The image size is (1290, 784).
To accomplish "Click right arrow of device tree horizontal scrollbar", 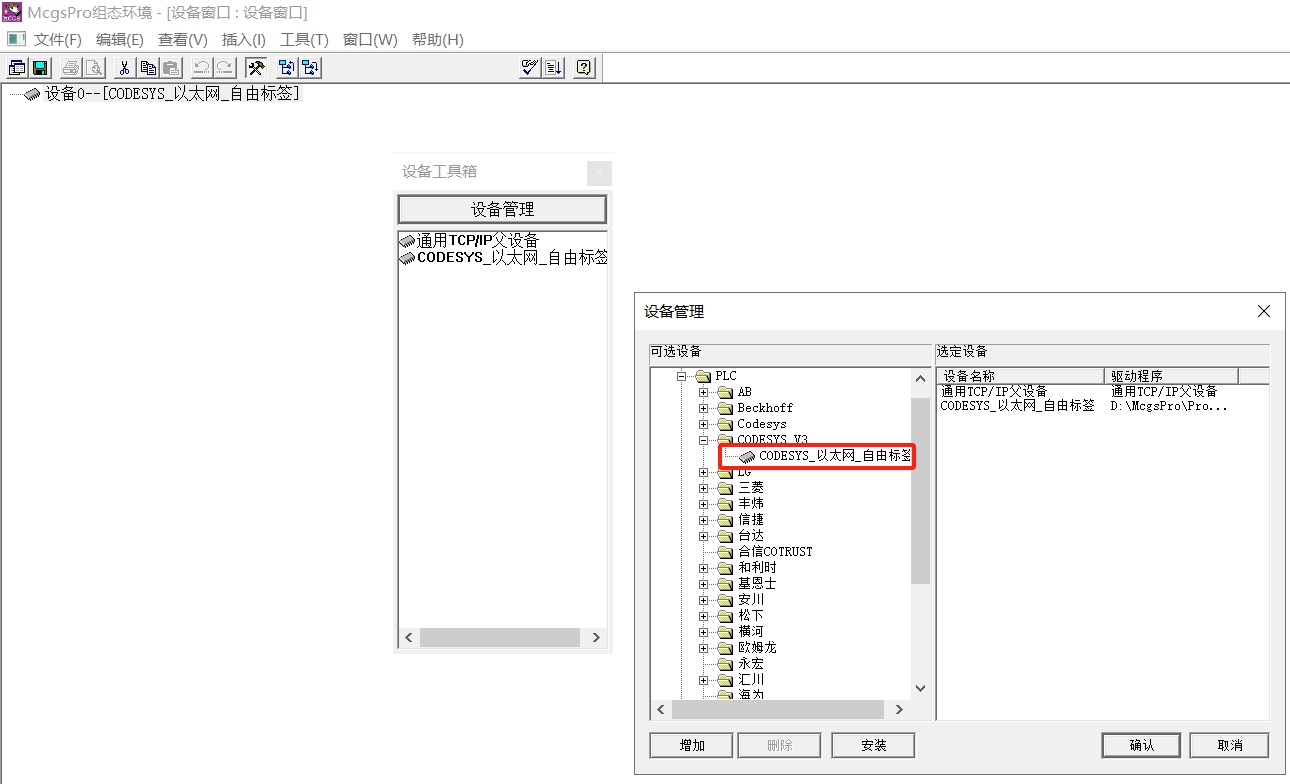I will pyautogui.click(x=898, y=709).
